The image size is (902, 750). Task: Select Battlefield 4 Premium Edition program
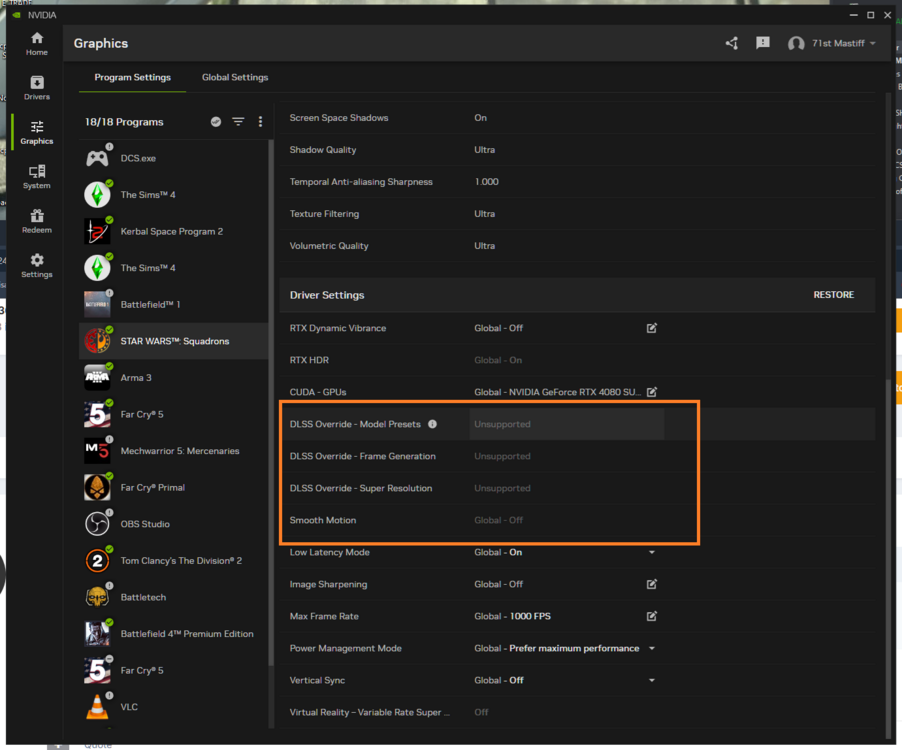(173, 634)
